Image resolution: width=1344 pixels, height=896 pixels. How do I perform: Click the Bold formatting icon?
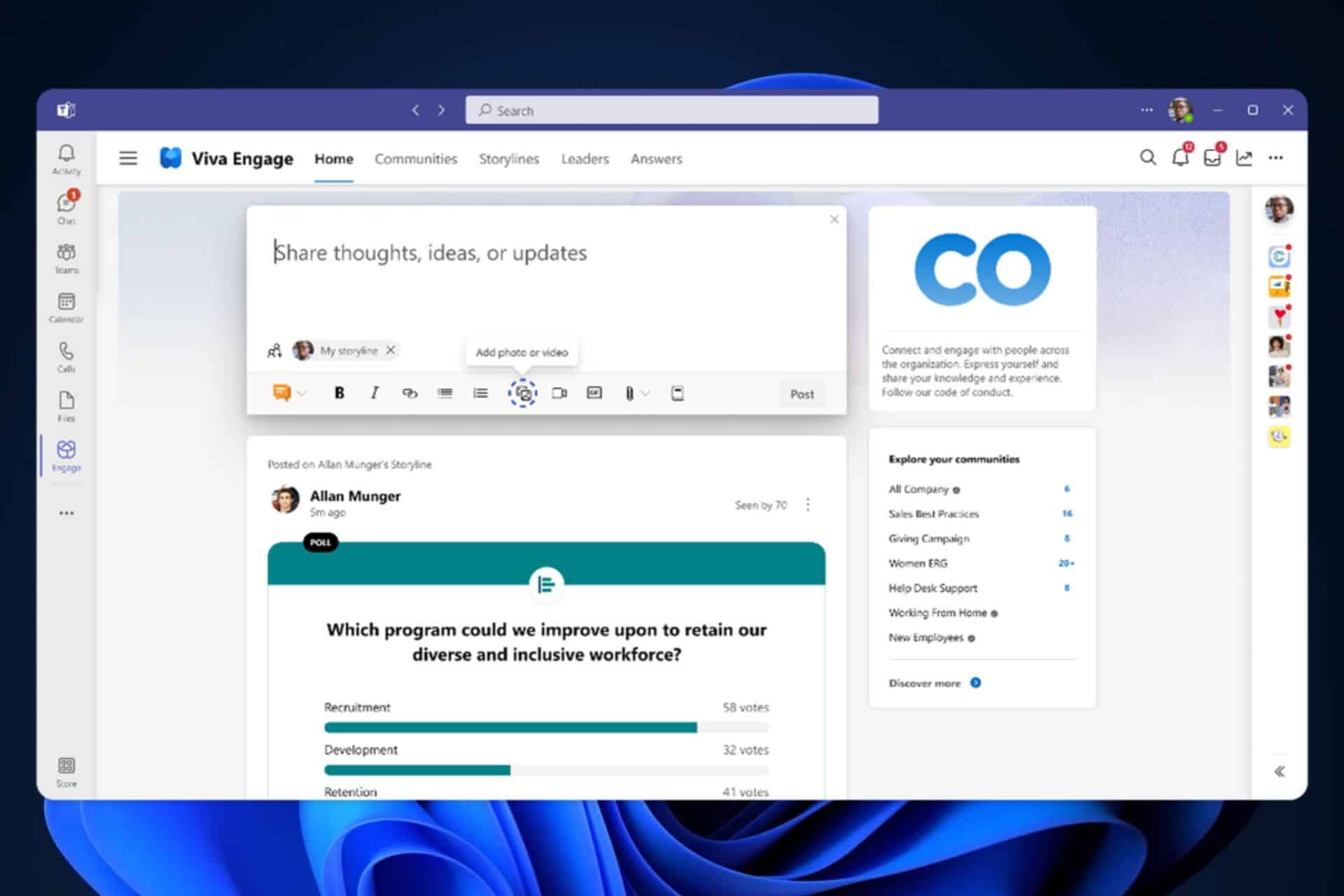[x=339, y=393]
